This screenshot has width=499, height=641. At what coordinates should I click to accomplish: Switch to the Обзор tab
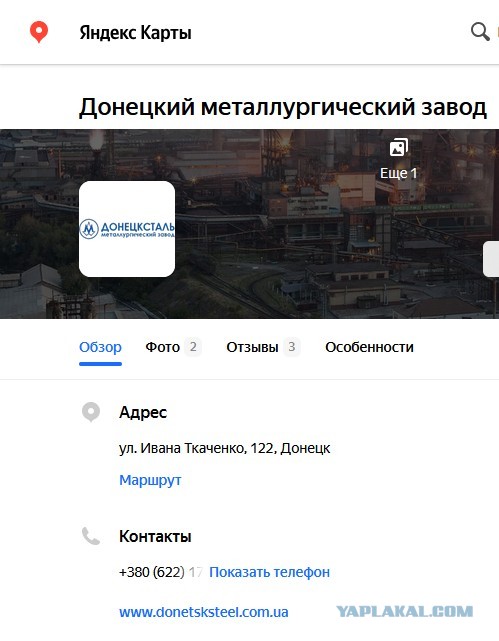pyautogui.click(x=101, y=347)
